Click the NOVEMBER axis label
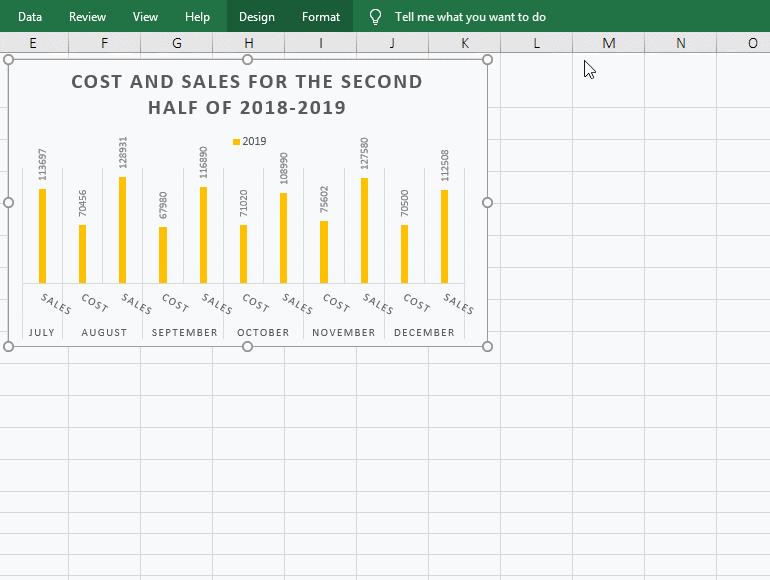The width and height of the screenshot is (770, 580). (344, 332)
